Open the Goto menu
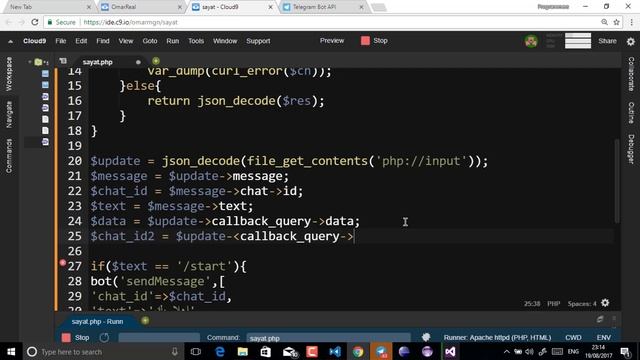640x360 pixels. pyautogui.click(x=150, y=41)
